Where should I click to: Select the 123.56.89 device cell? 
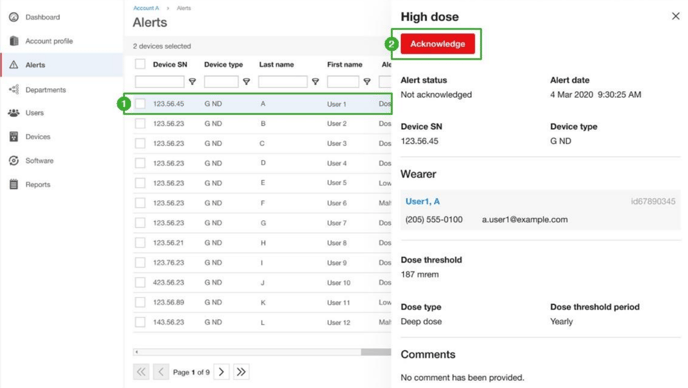(x=168, y=302)
